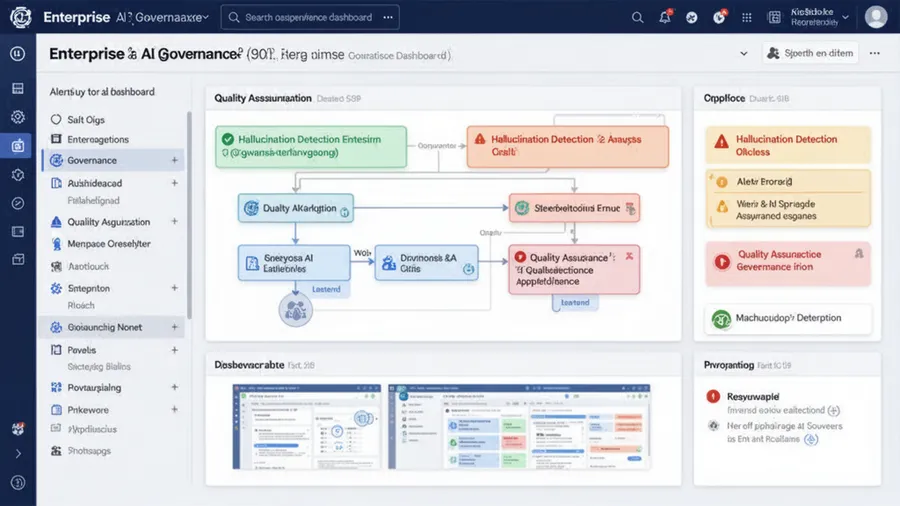The image size is (900, 506).
Task: Expand Povtausialng with its plus sign
Action: point(174,387)
